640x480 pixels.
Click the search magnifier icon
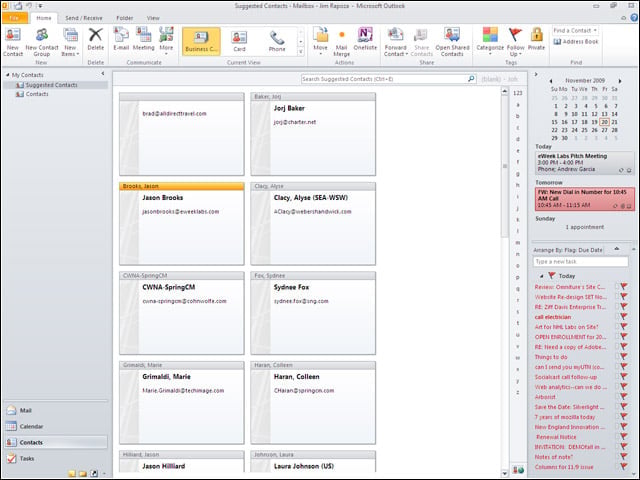pyautogui.click(x=471, y=79)
